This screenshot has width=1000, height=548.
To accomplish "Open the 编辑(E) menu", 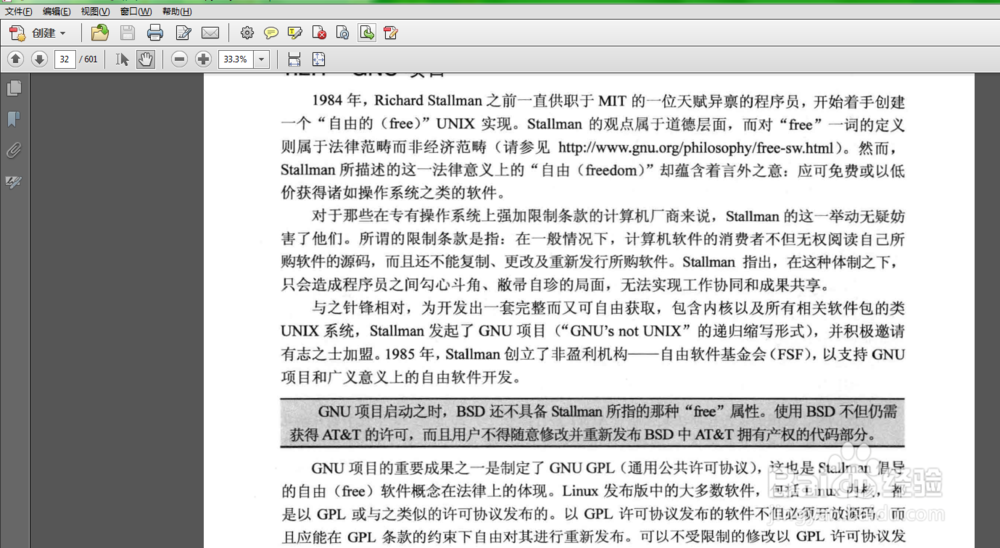I will 57,11.
